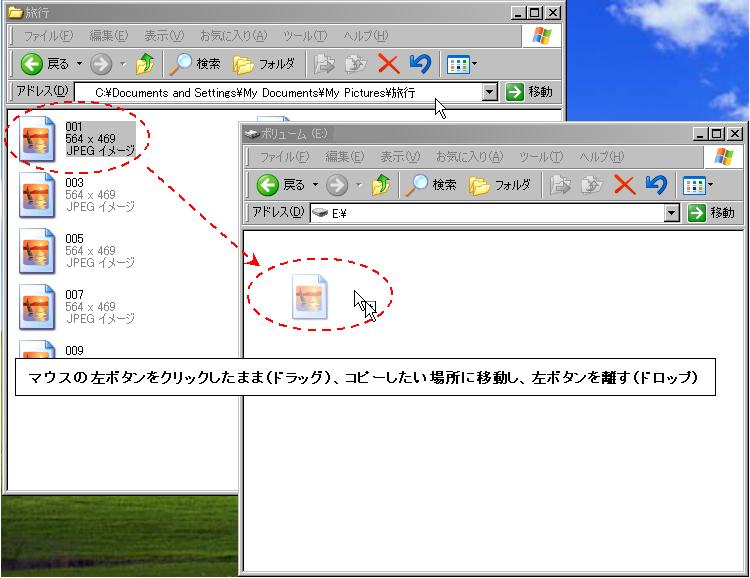750x578 pixels.
Task: Open ツール(T) menu in 旅行 window
Action: 305,36
